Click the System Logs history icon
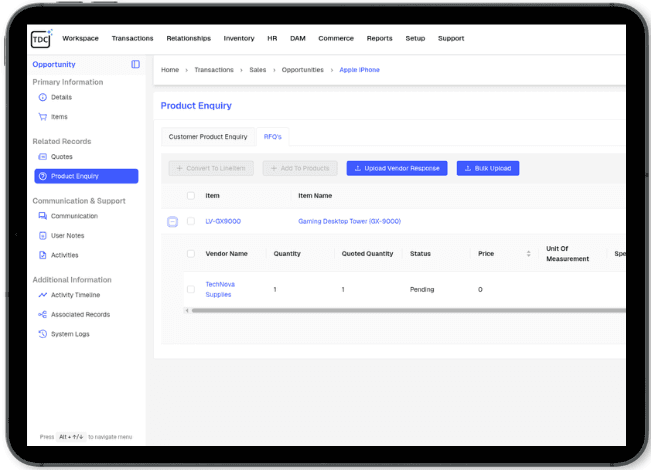 [x=42, y=334]
